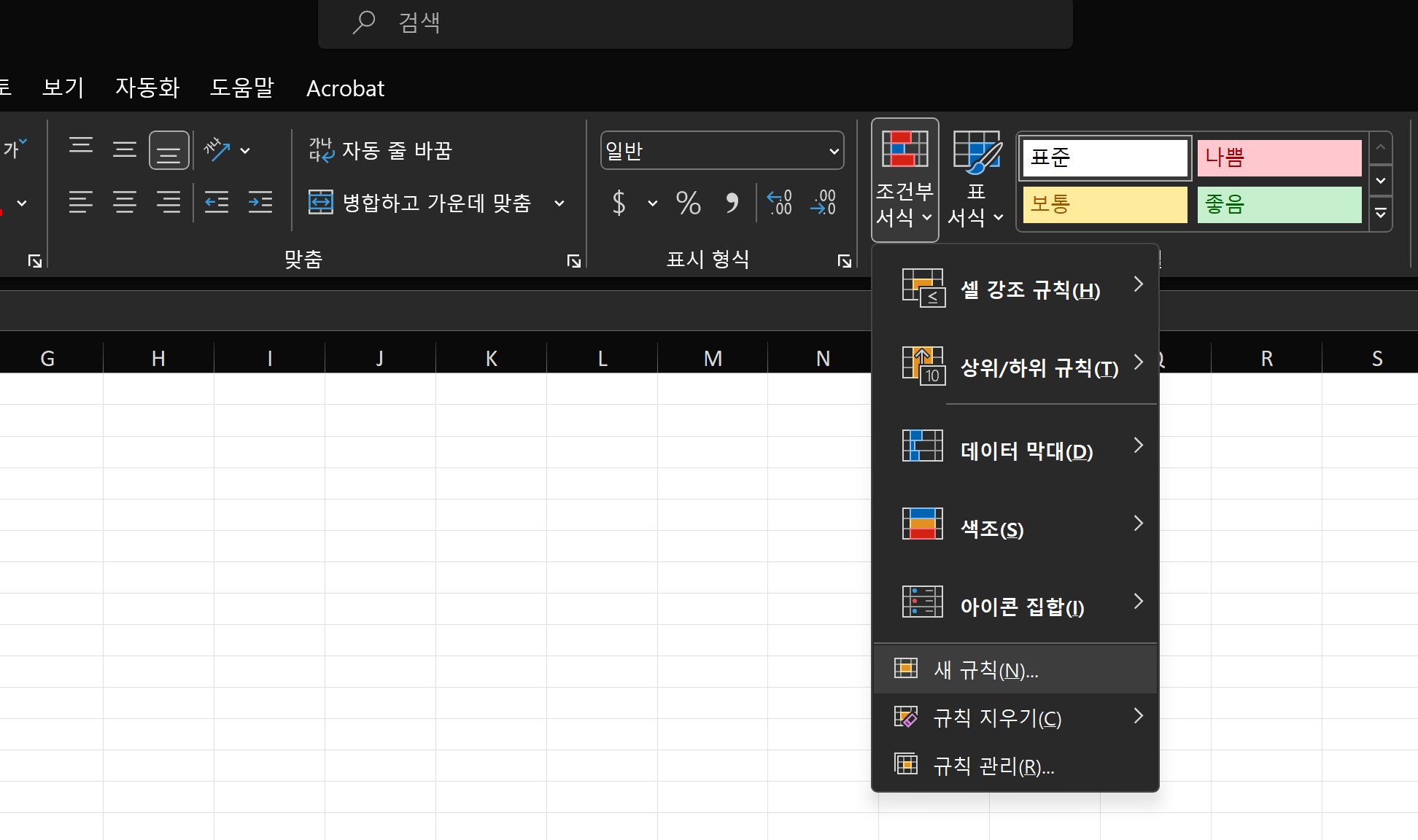The image size is (1418, 840).
Task: Decrease indent
Action: tap(217, 202)
